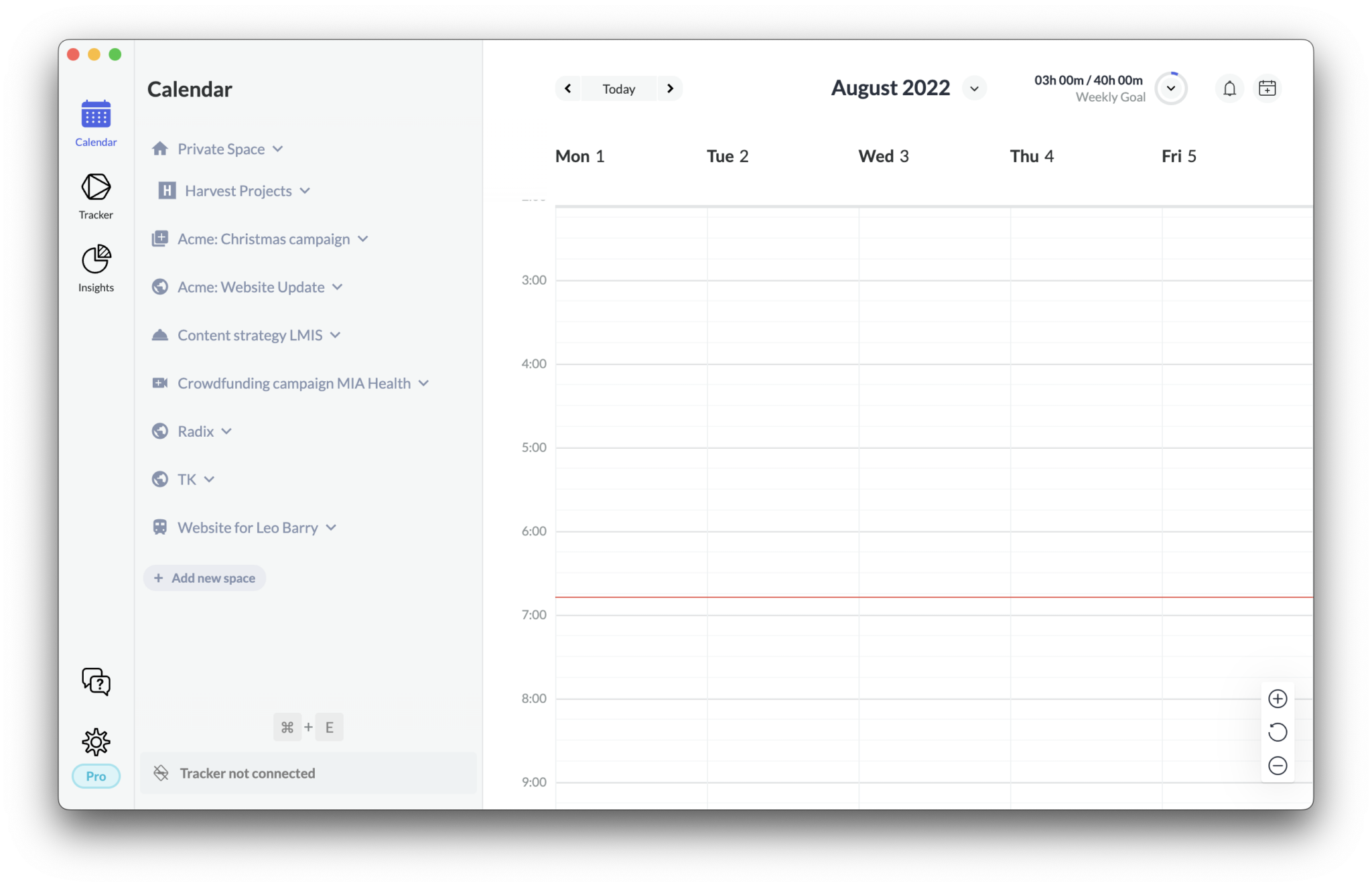1372x887 pixels.
Task: Open settings gear icon
Action: pyautogui.click(x=96, y=742)
